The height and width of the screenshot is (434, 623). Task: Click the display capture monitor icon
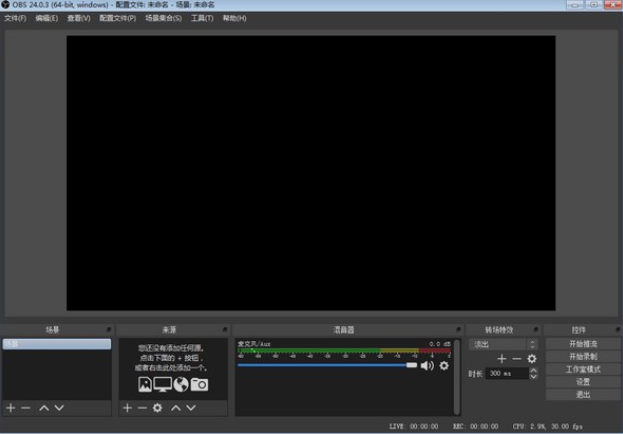pyautogui.click(x=163, y=384)
